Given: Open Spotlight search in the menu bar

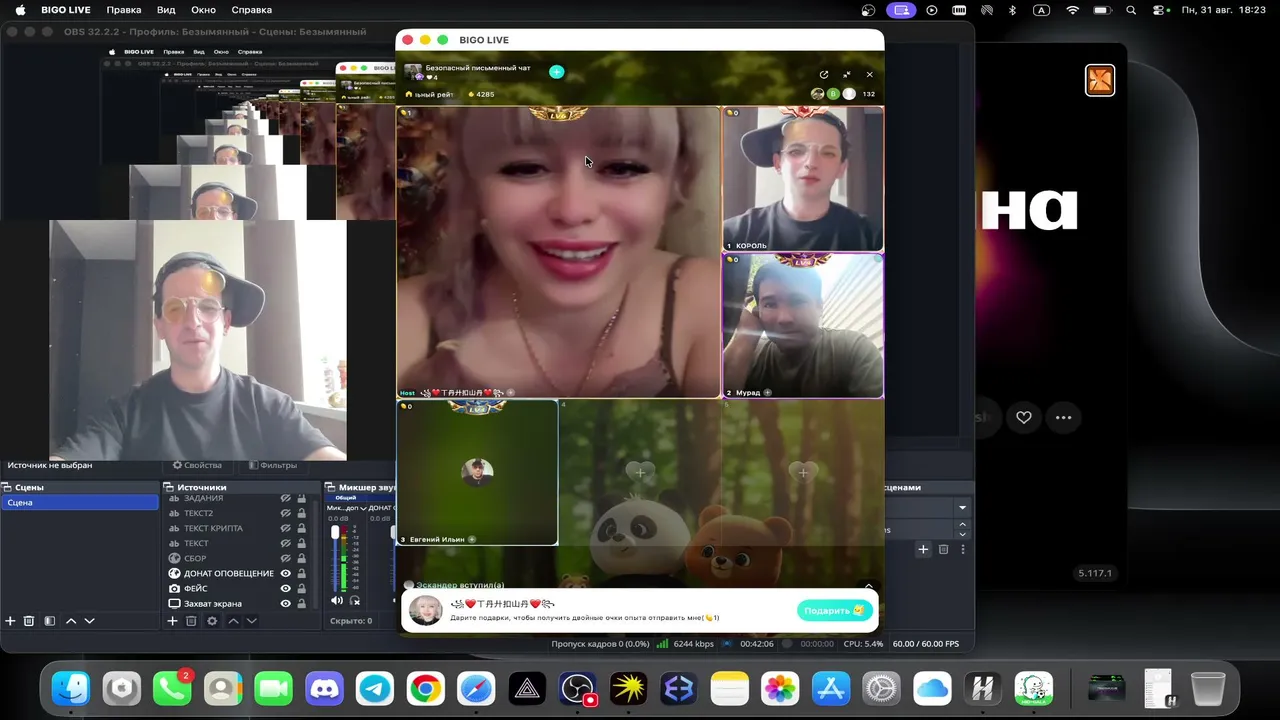Looking at the screenshot, I should [x=1131, y=10].
